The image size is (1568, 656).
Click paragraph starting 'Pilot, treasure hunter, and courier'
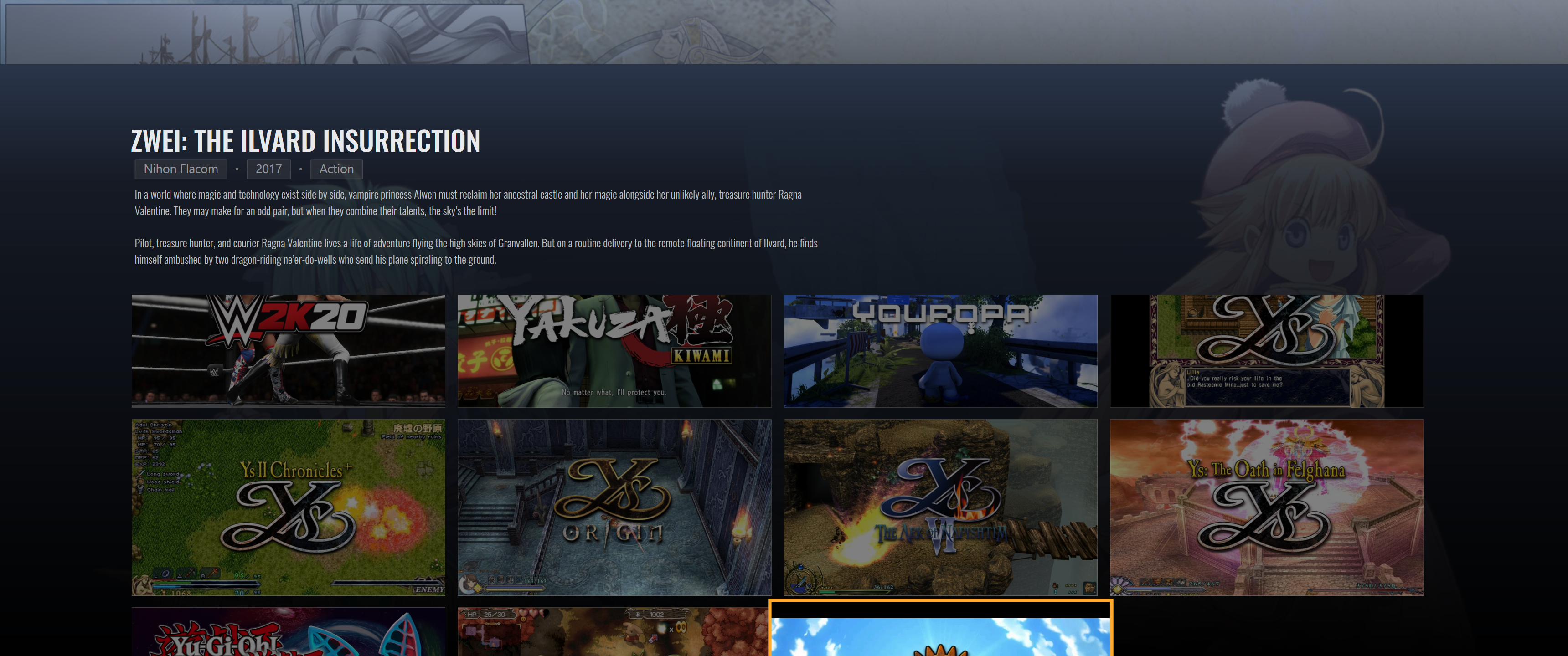point(476,251)
